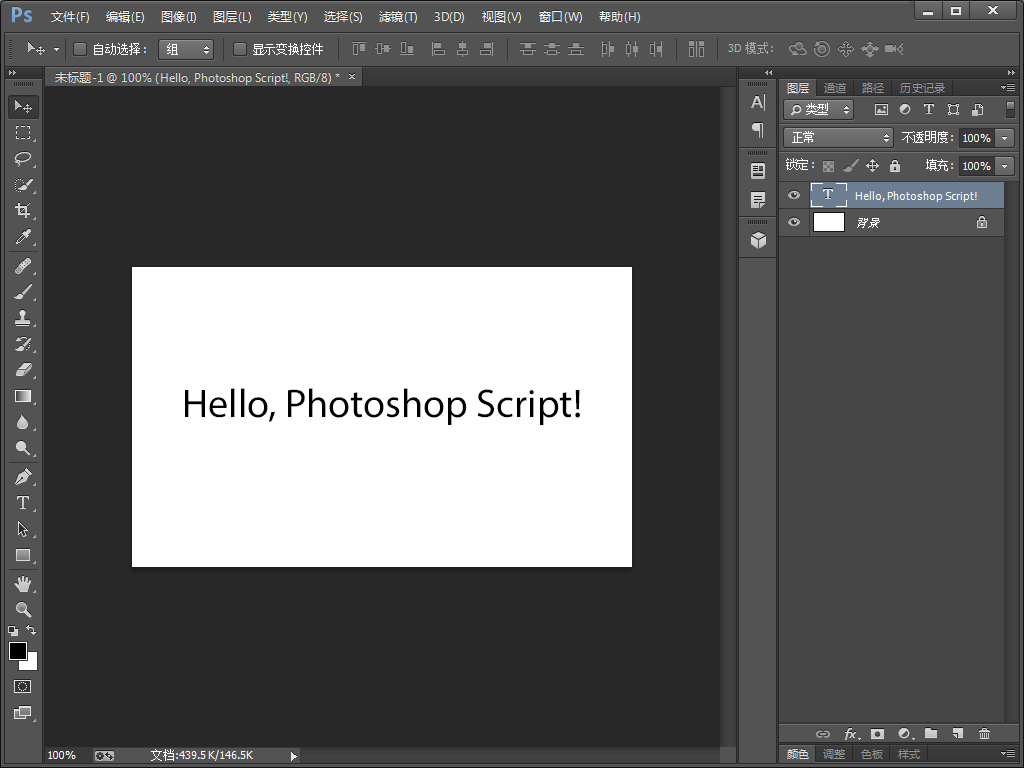Select the Quick Selection tool
The height and width of the screenshot is (768, 1024).
pos(23,185)
